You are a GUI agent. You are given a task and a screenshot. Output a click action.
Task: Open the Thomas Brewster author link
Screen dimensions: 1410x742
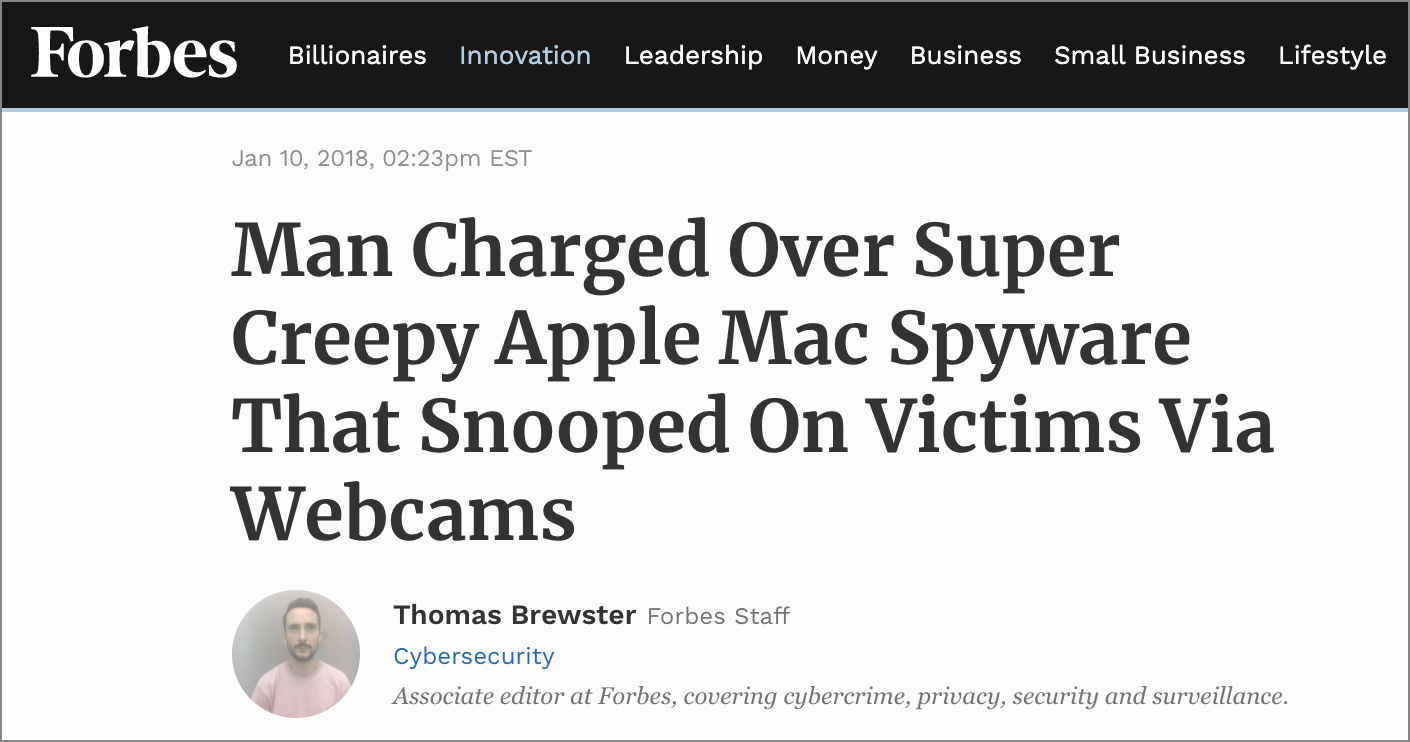514,615
